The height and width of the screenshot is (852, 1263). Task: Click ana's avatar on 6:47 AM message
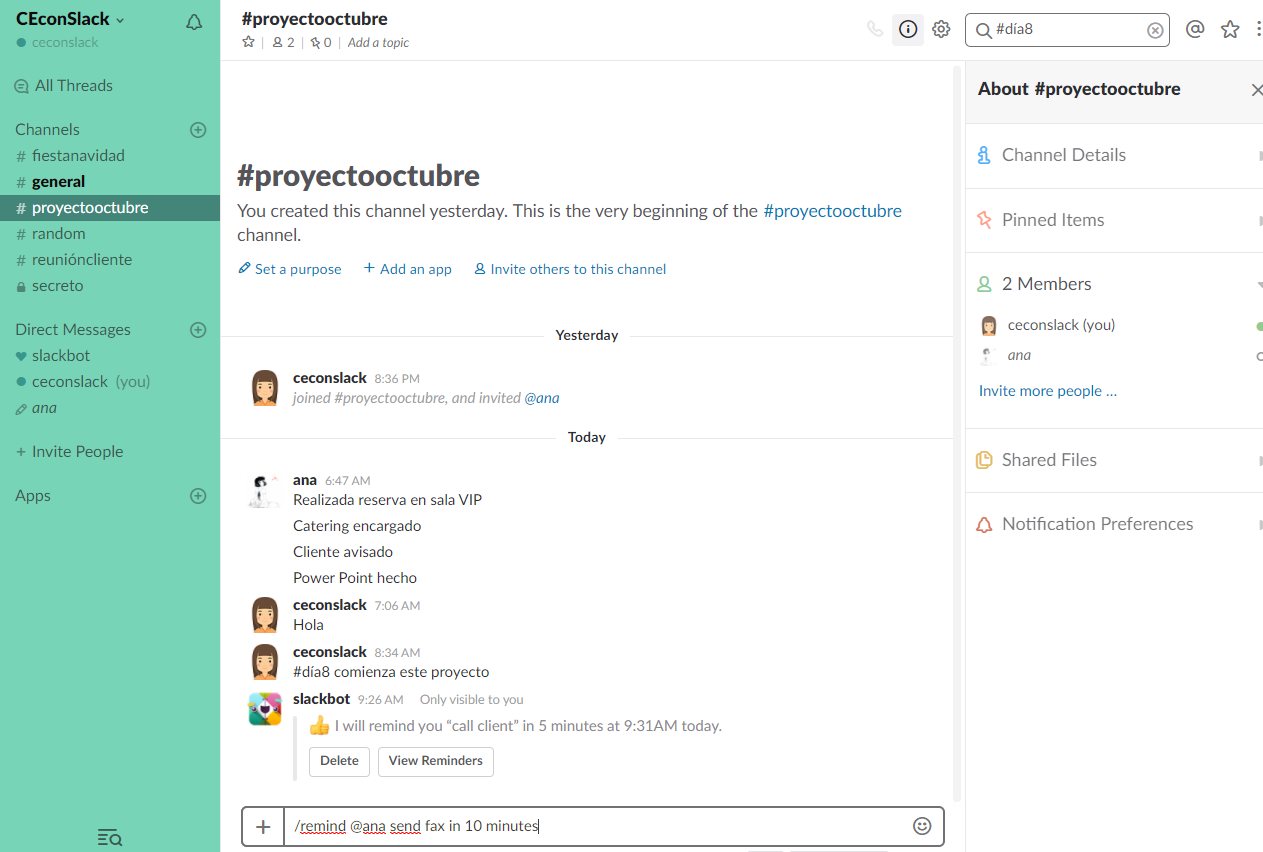click(x=265, y=491)
